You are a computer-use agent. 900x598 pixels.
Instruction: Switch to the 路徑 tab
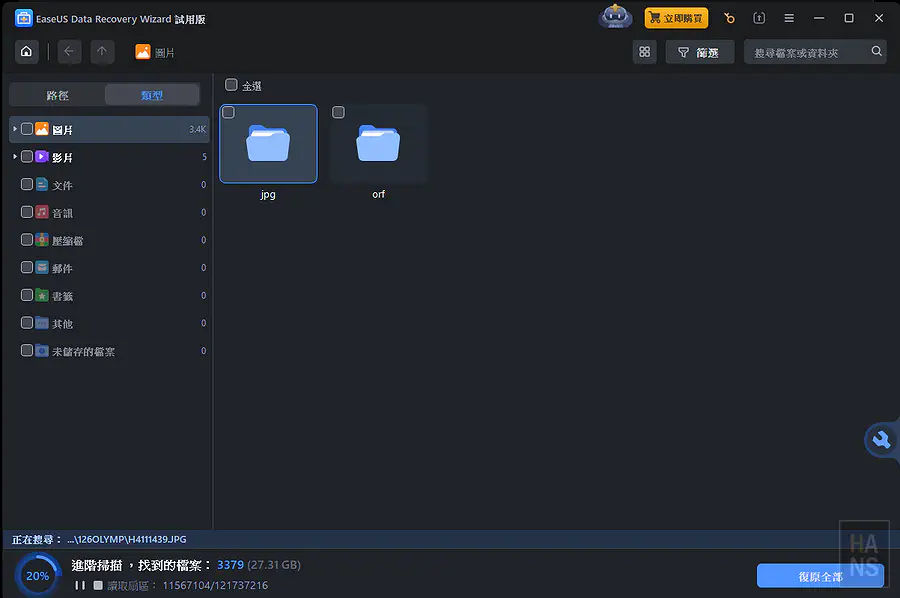point(57,95)
